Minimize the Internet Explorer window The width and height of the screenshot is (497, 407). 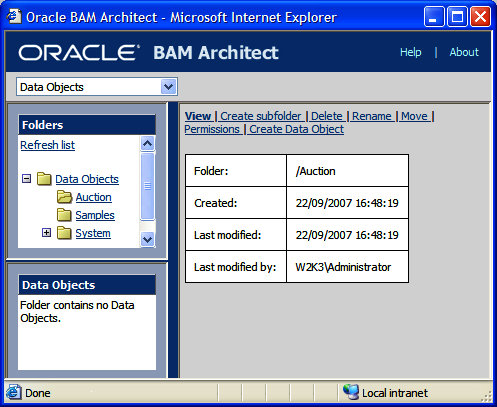[x=434, y=16]
